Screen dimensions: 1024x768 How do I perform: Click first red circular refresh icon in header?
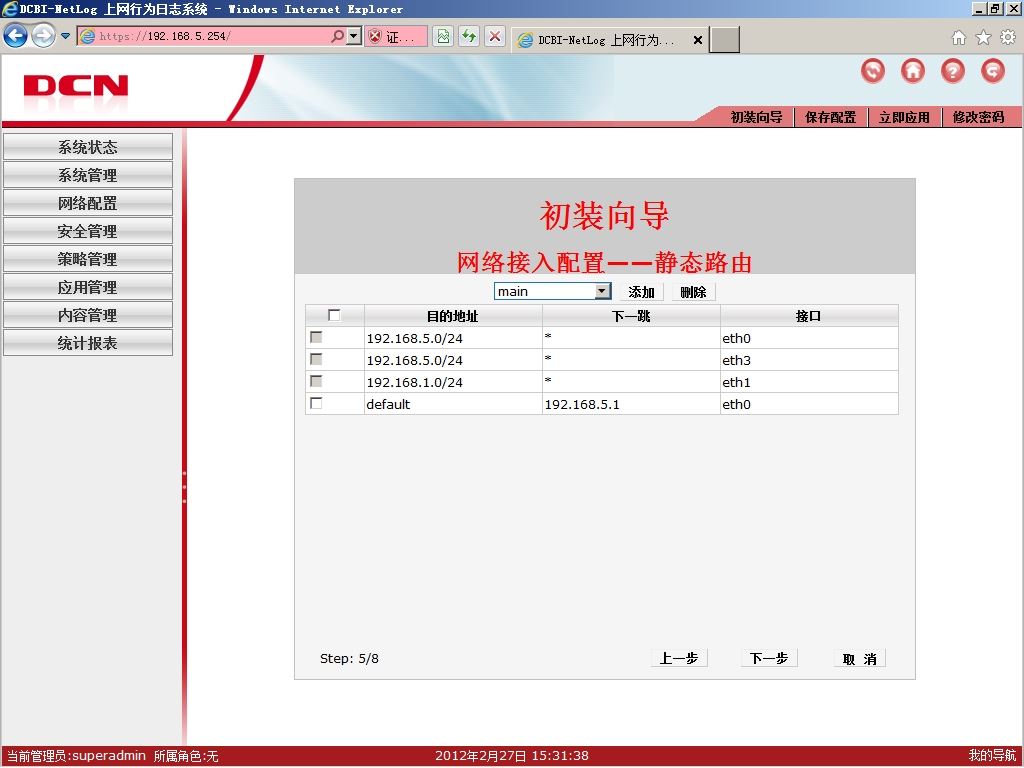(872, 71)
